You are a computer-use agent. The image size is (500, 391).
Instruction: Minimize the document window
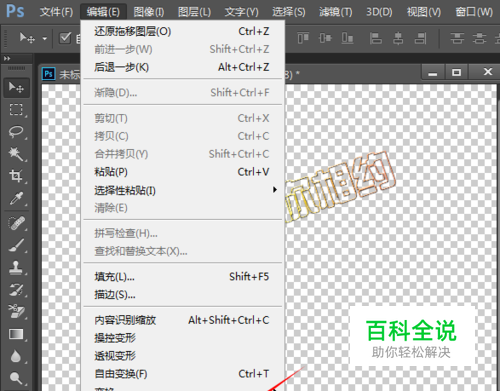tap(433, 72)
